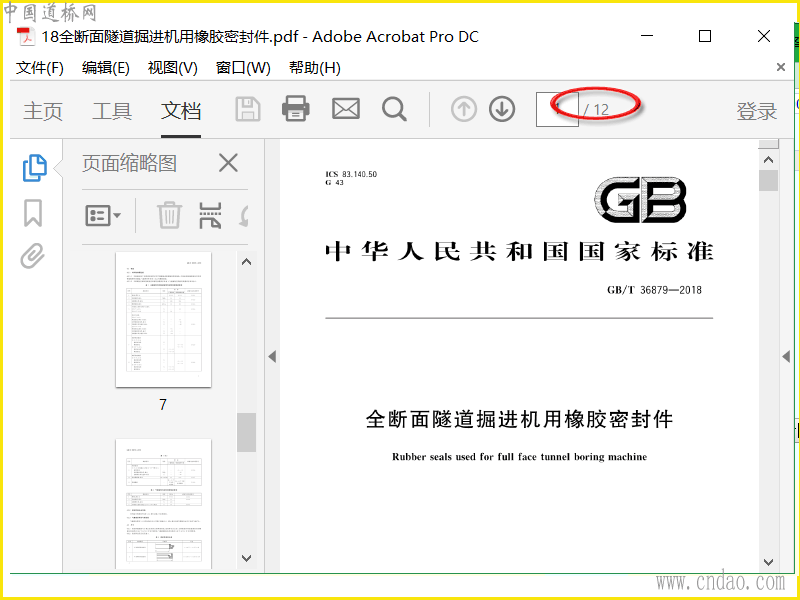The height and width of the screenshot is (600, 800).
Task: Open Bookmarks sidebar icon
Action: pyautogui.click(x=33, y=213)
